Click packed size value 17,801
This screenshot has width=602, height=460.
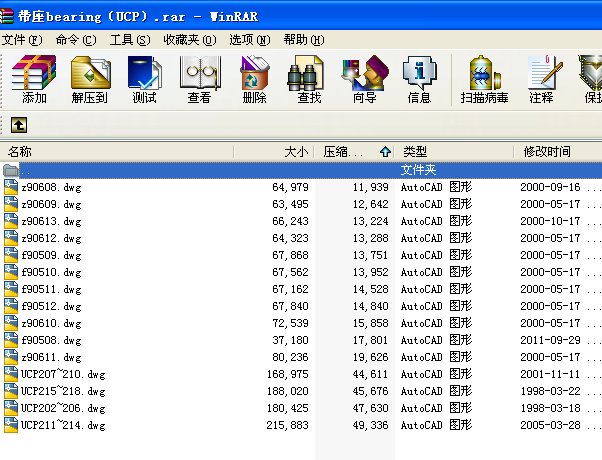click(x=370, y=340)
